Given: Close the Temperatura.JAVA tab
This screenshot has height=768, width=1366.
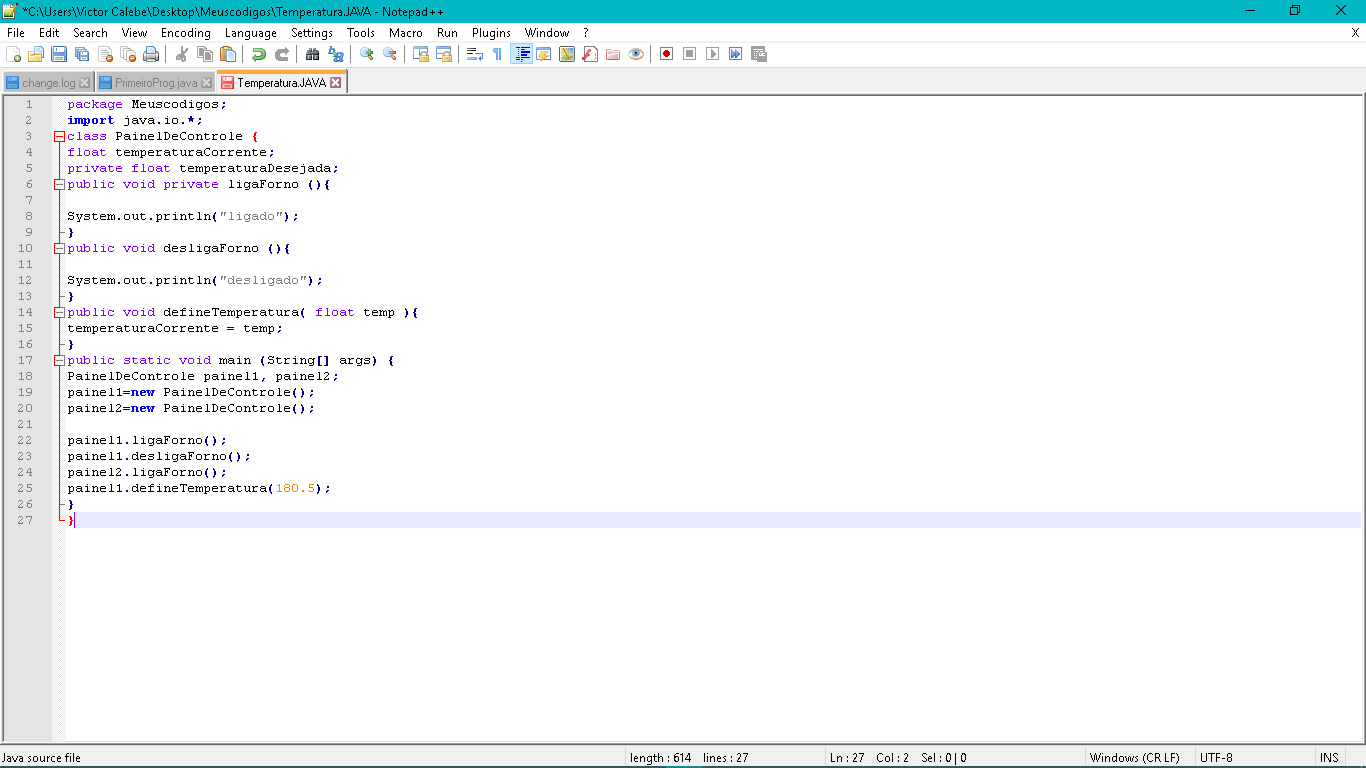Looking at the screenshot, I should (x=336, y=83).
